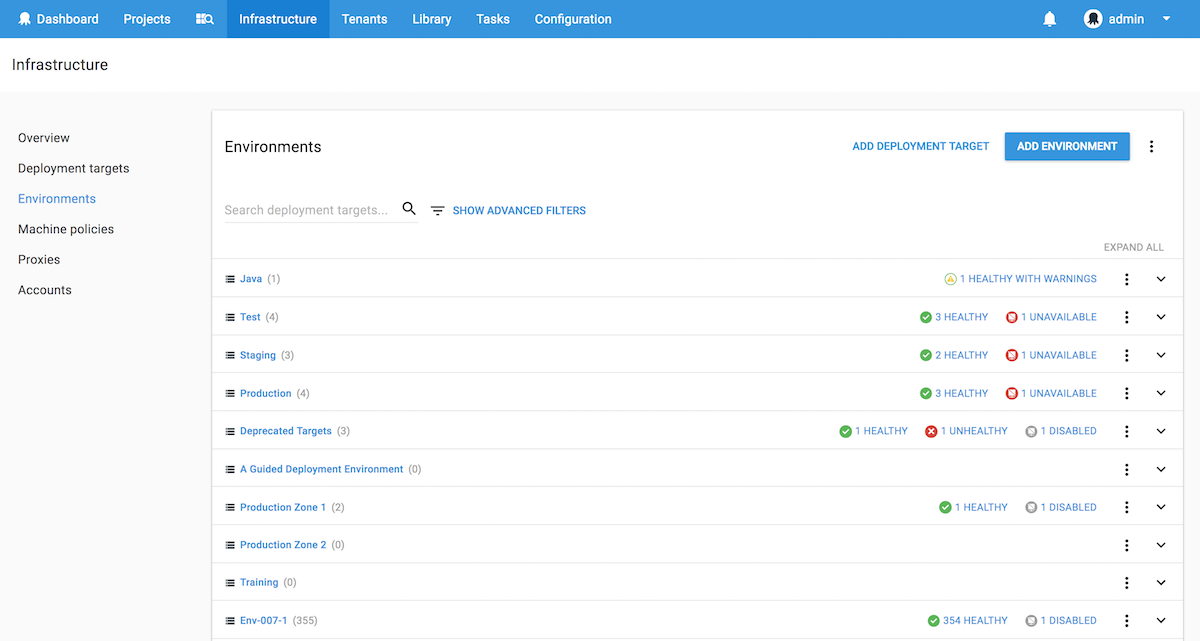The image size is (1200, 641).
Task: Open three-dot menu for Production environment
Action: [x=1126, y=393]
